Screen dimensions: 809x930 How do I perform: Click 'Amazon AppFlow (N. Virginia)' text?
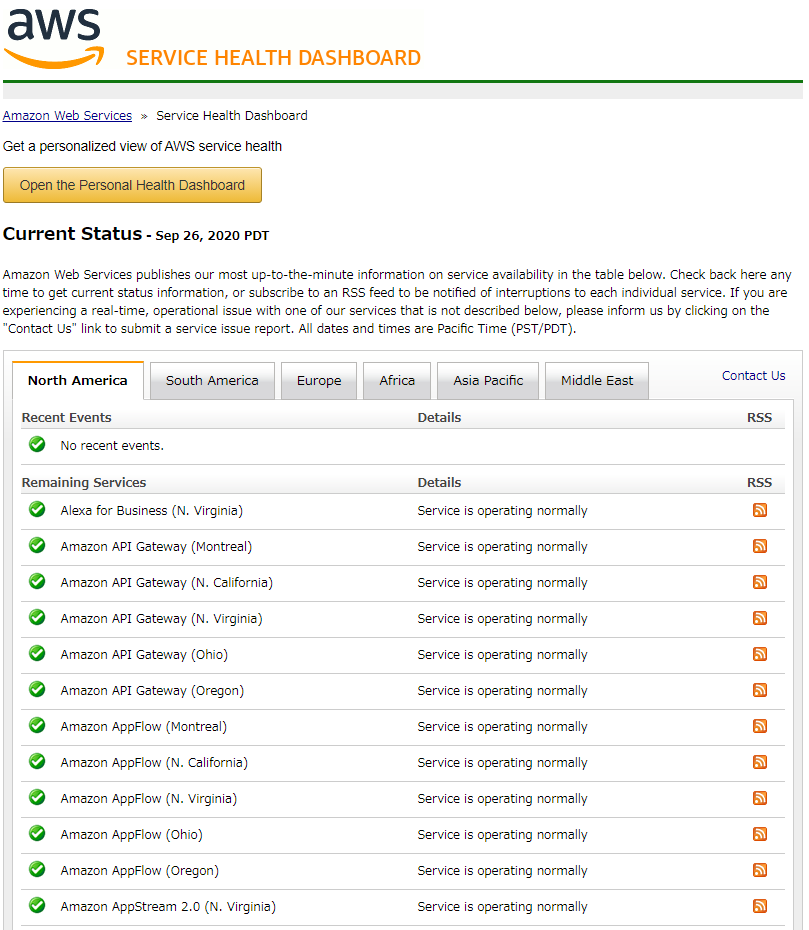[149, 799]
